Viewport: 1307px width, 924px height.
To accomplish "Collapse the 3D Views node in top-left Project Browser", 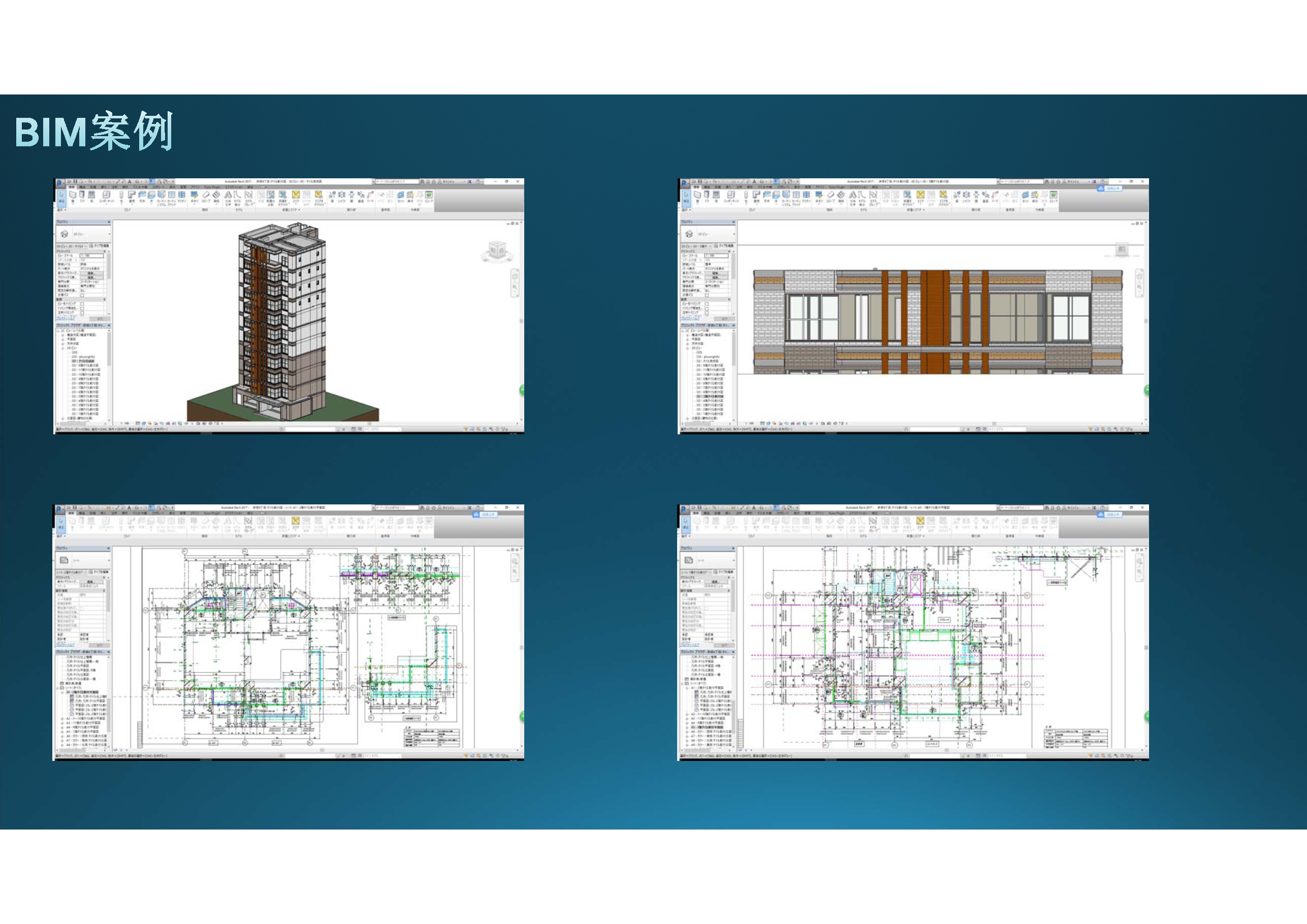I will click(x=63, y=348).
